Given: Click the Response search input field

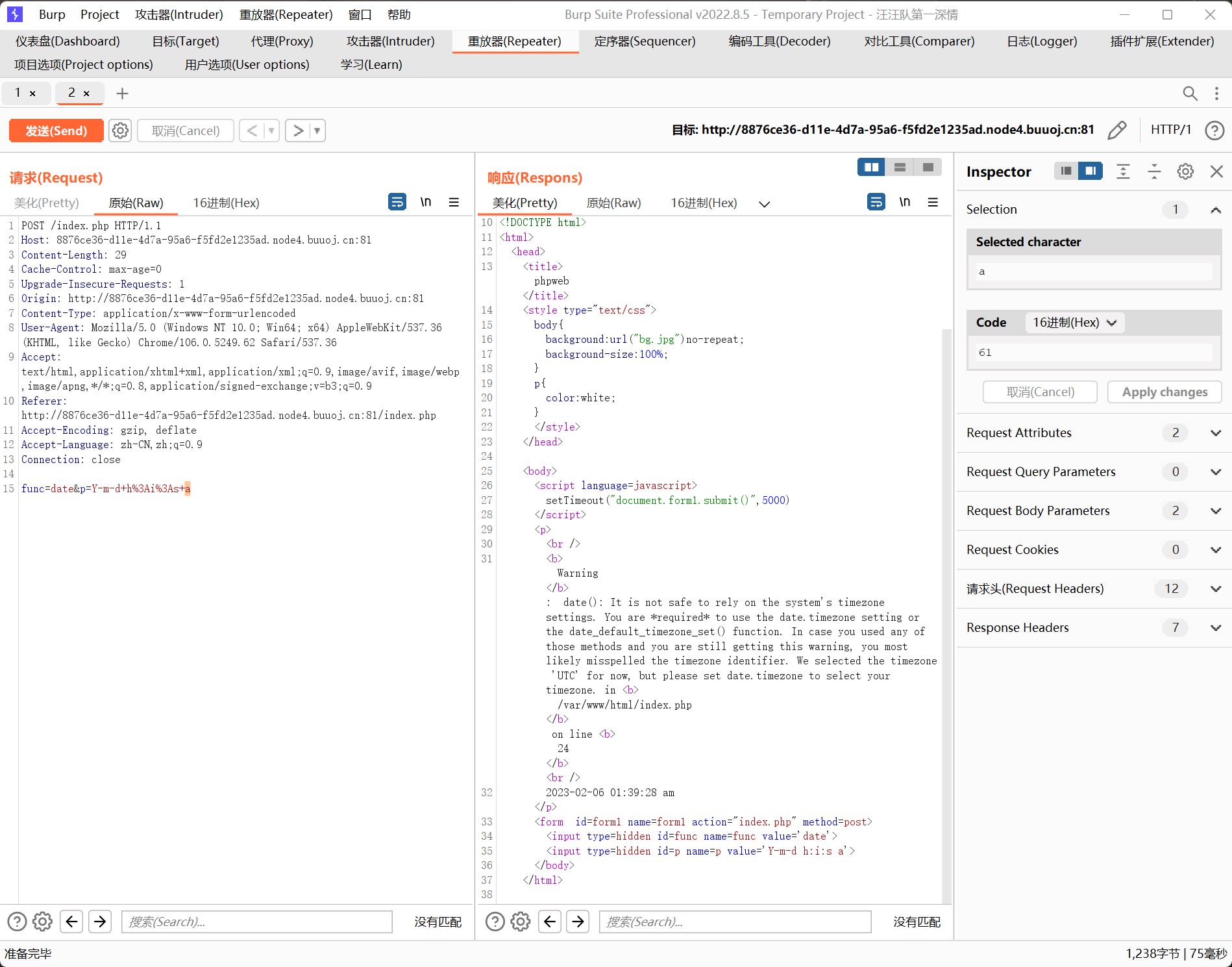Looking at the screenshot, I should pyautogui.click(x=735, y=922).
